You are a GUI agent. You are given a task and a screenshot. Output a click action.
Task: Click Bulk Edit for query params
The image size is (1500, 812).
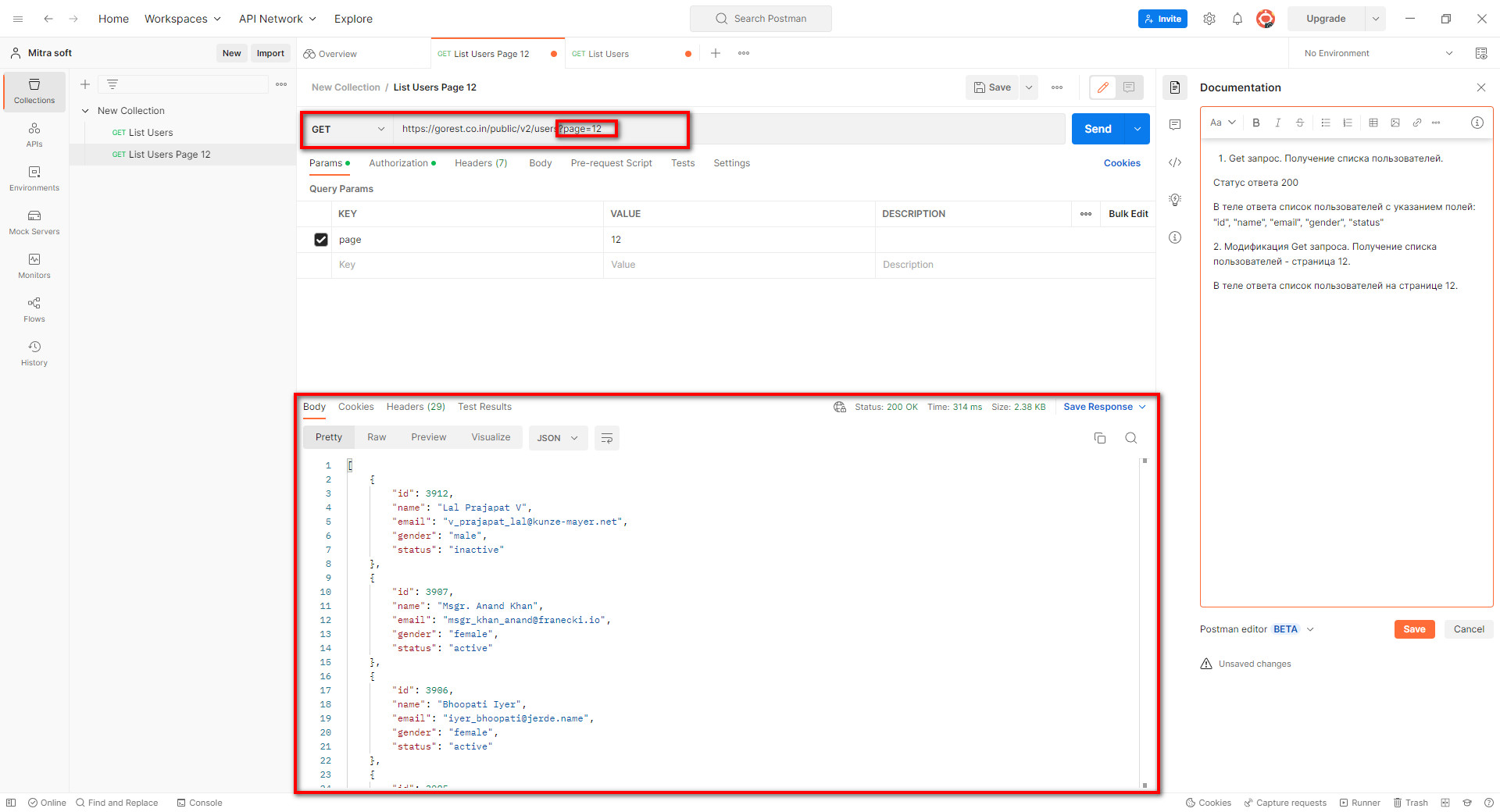point(1128,214)
